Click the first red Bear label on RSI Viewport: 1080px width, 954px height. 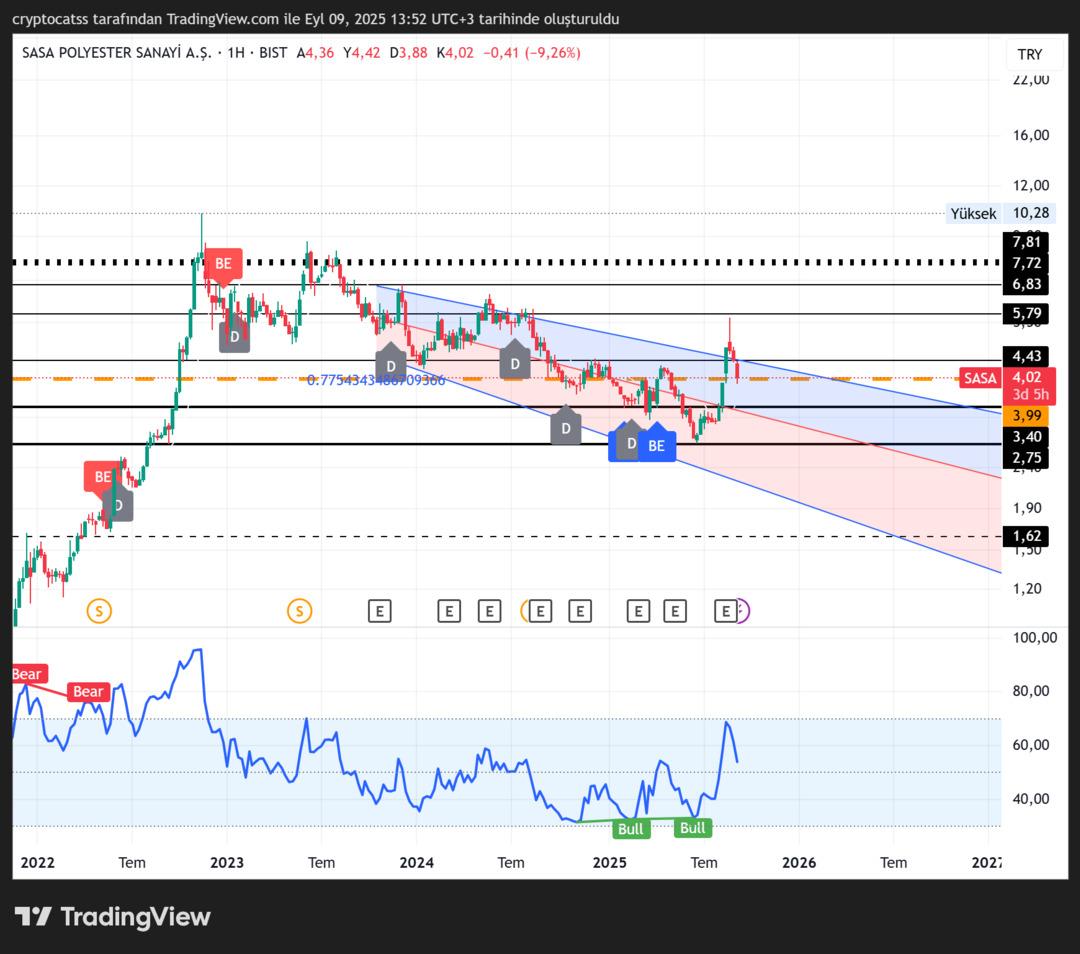click(28, 674)
